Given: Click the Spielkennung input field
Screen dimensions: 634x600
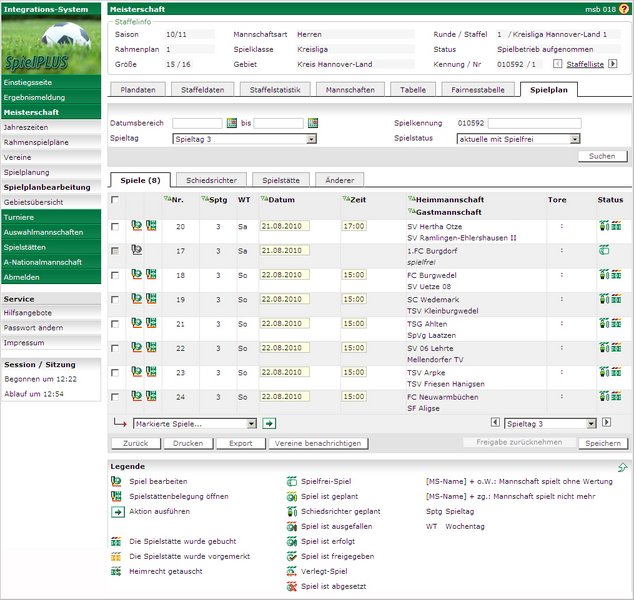Looking at the screenshot, I should 534,123.
